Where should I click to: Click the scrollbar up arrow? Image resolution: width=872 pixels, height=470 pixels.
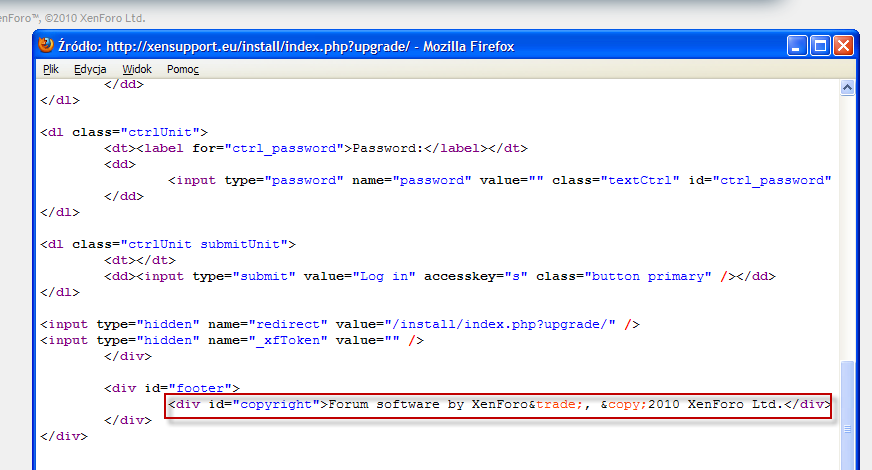847,87
